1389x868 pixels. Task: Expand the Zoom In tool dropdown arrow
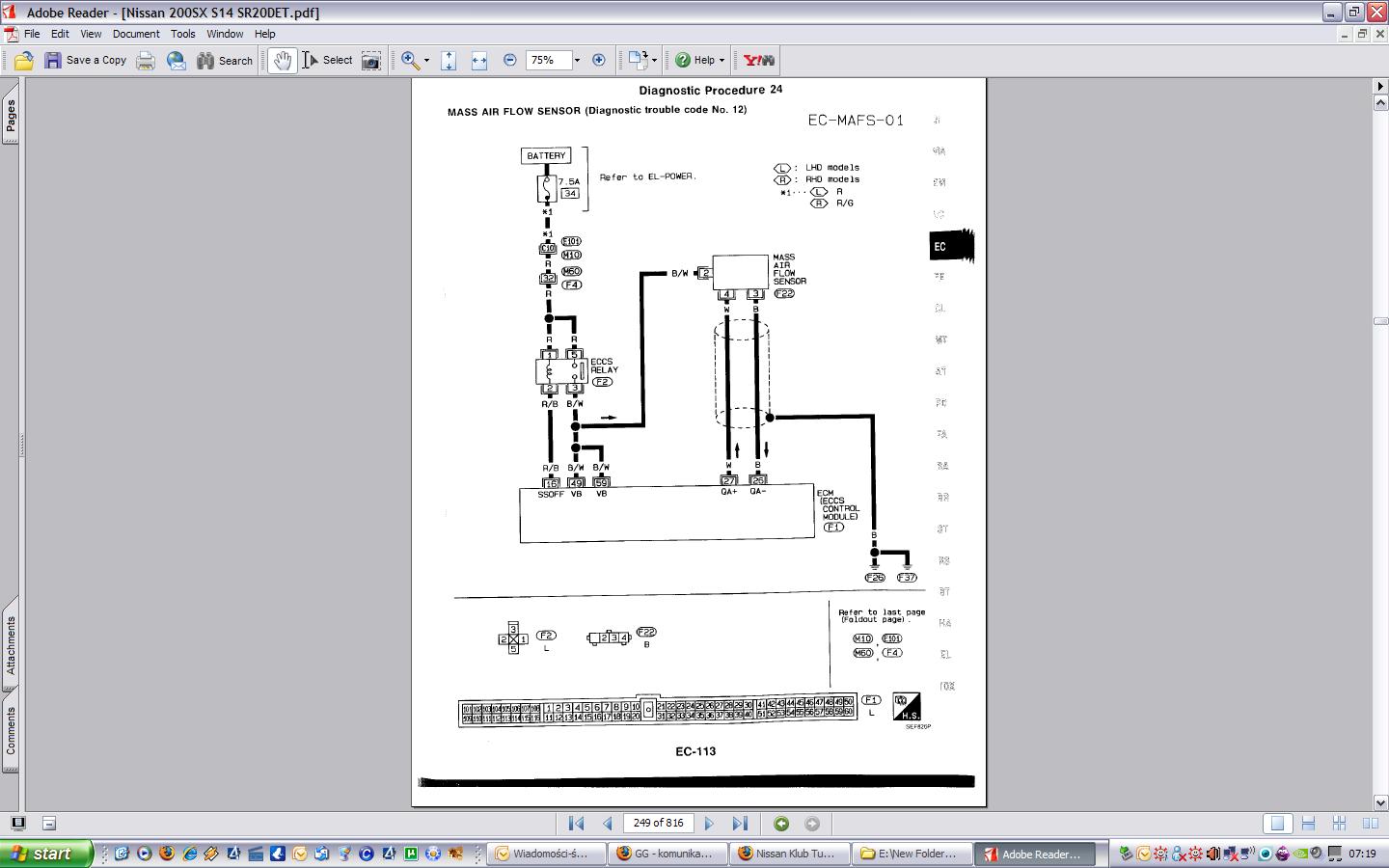(x=426, y=60)
